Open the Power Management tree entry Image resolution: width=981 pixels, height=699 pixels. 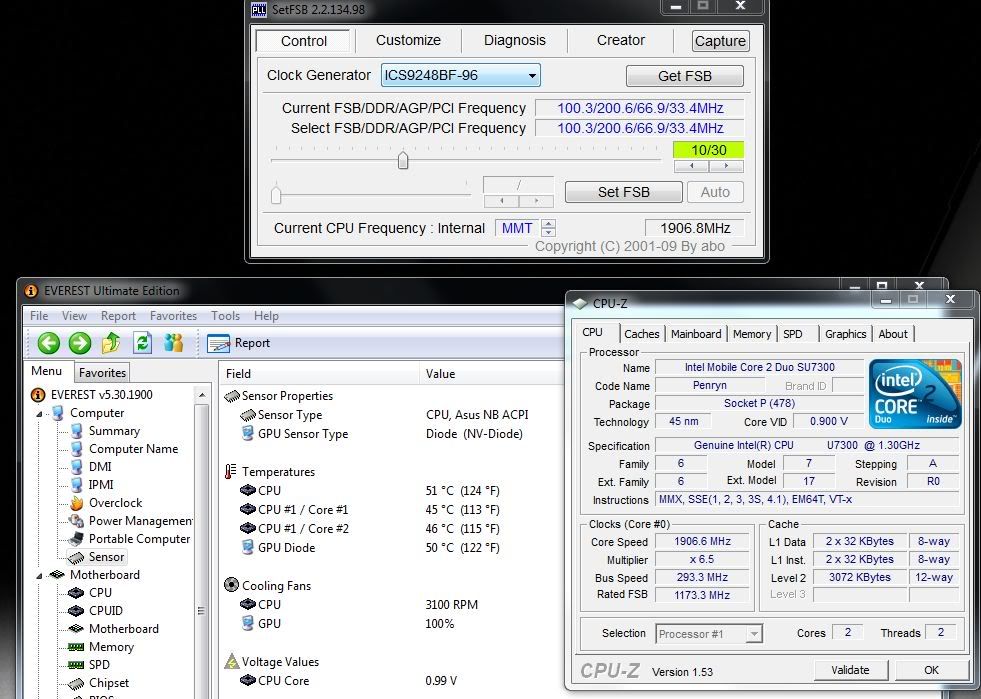[140, 521]
